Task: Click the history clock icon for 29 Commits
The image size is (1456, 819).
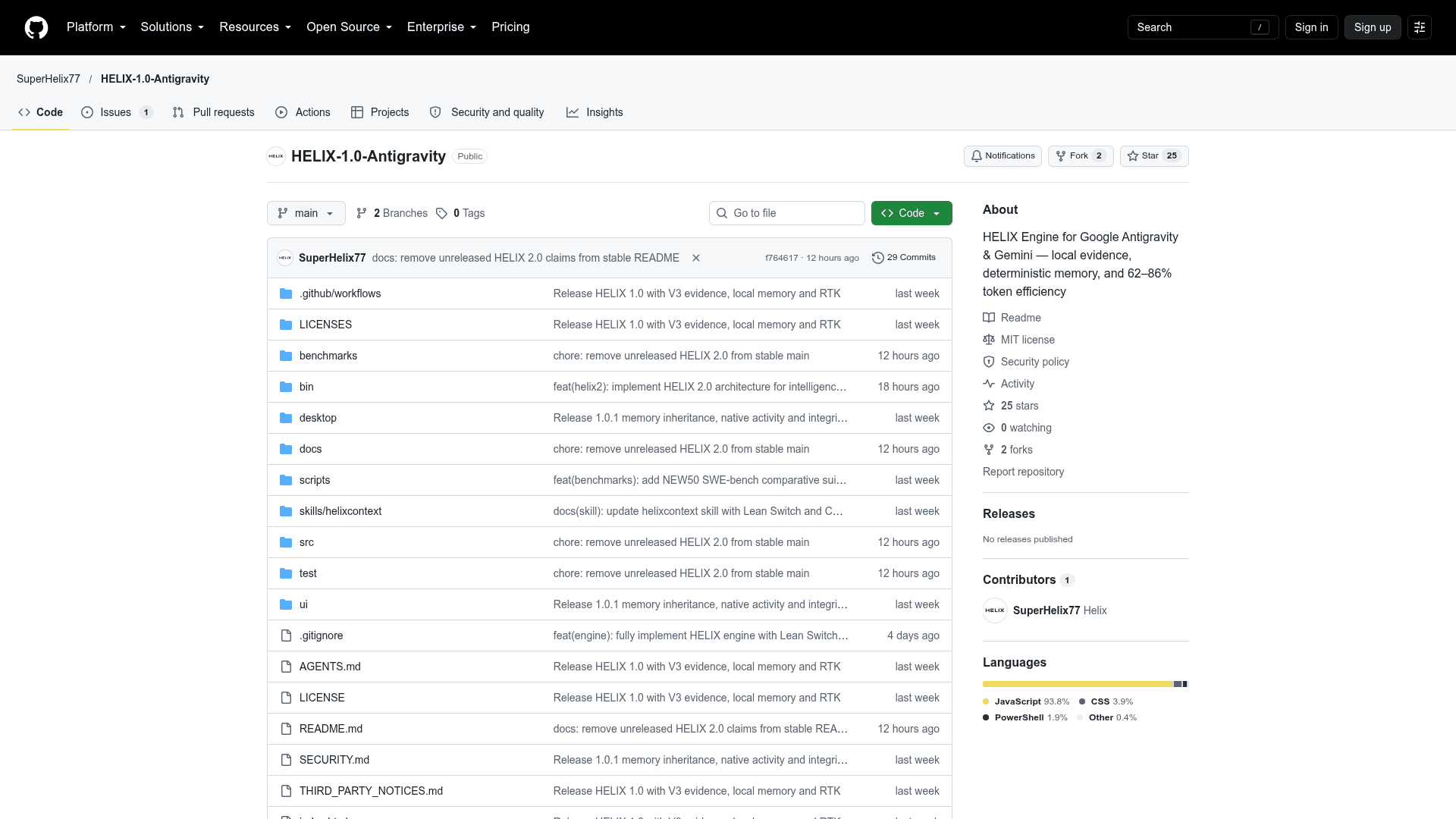Action: (x=878, y=258)
